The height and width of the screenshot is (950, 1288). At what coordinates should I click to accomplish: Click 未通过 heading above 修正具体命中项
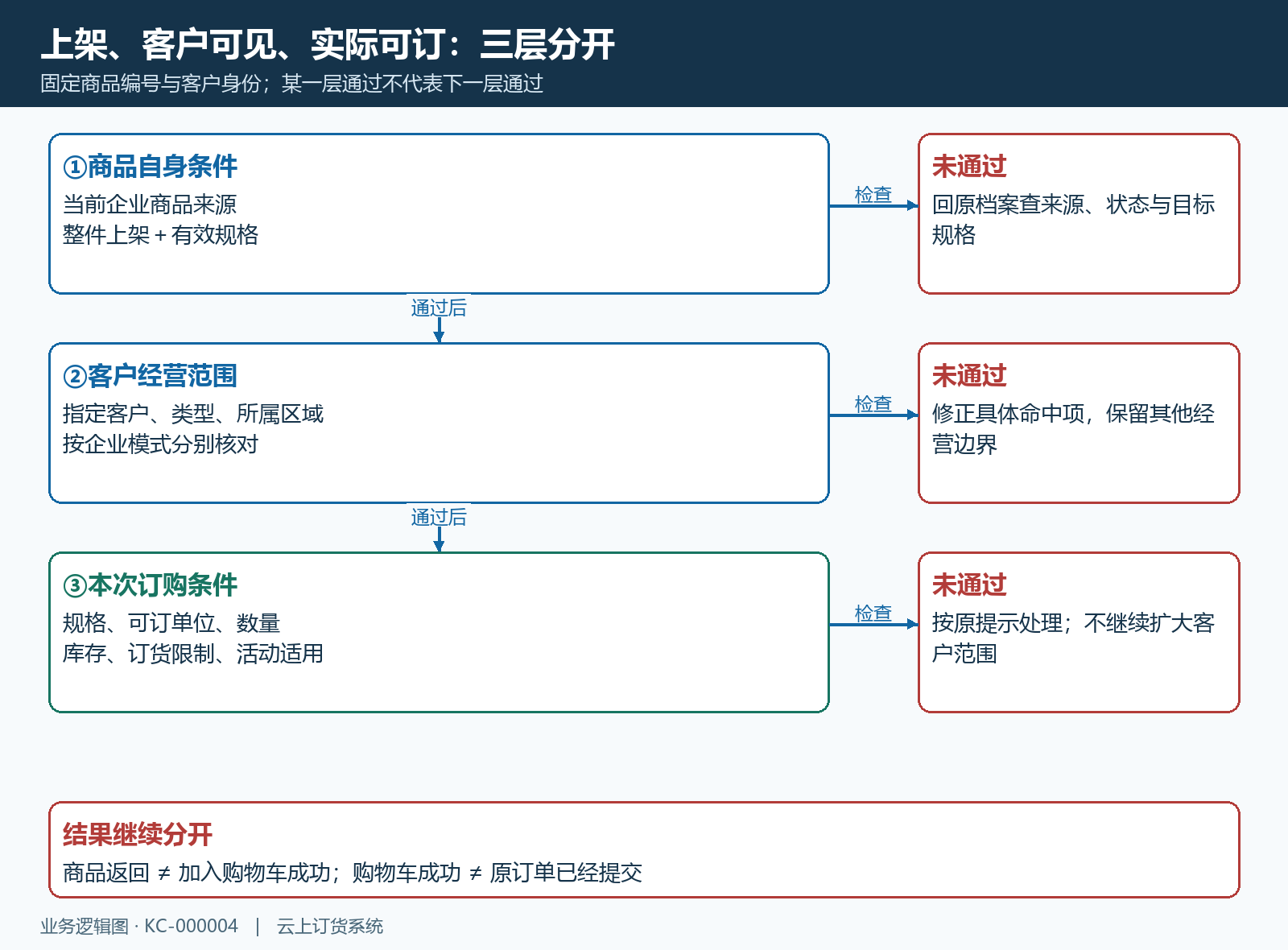969,376
